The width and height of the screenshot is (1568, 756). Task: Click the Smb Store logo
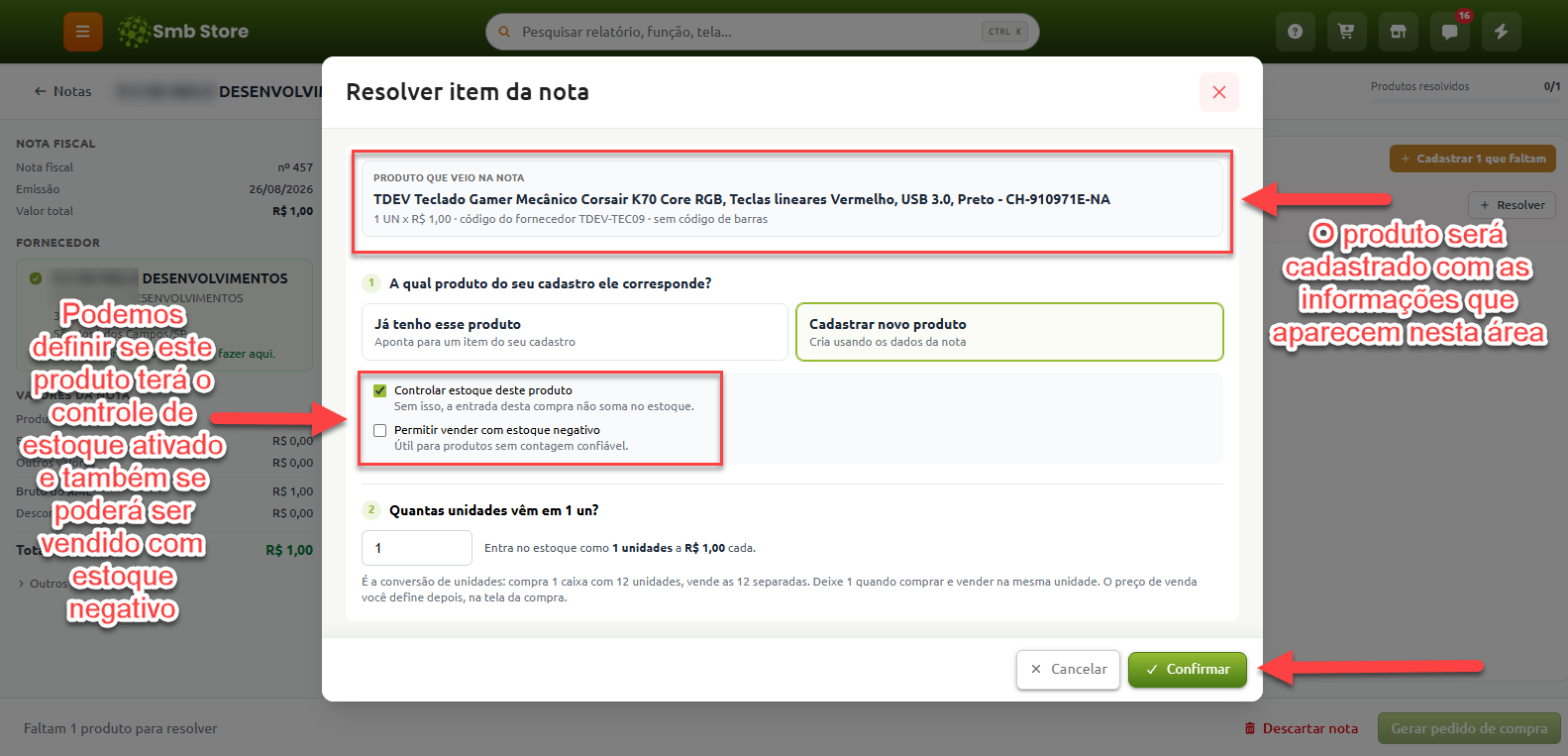[x=183, y=32]
